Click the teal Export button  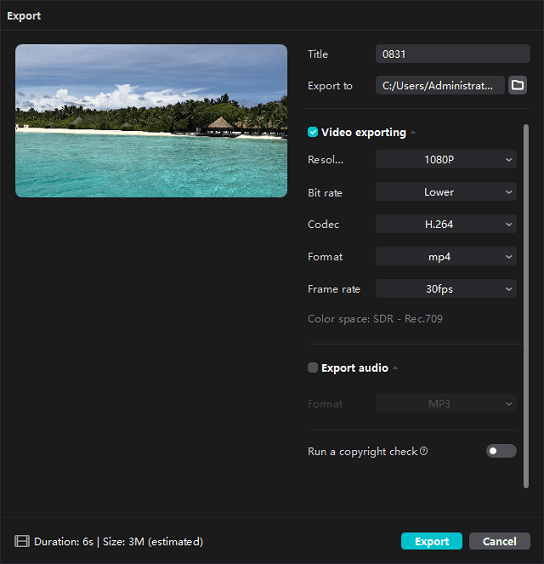click(431, 541)
